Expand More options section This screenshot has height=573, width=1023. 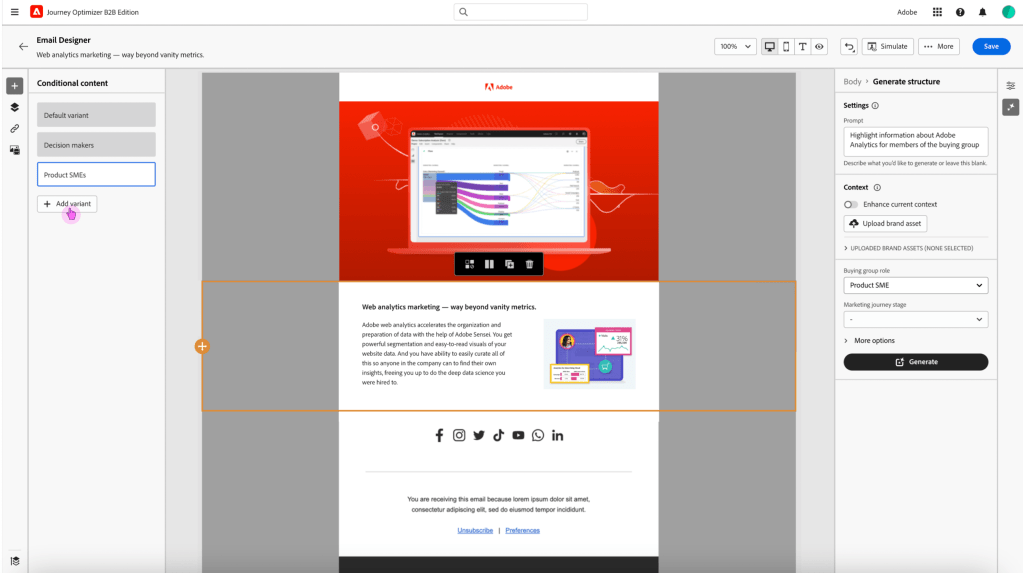pyautogui.click(x=869, y=341)
